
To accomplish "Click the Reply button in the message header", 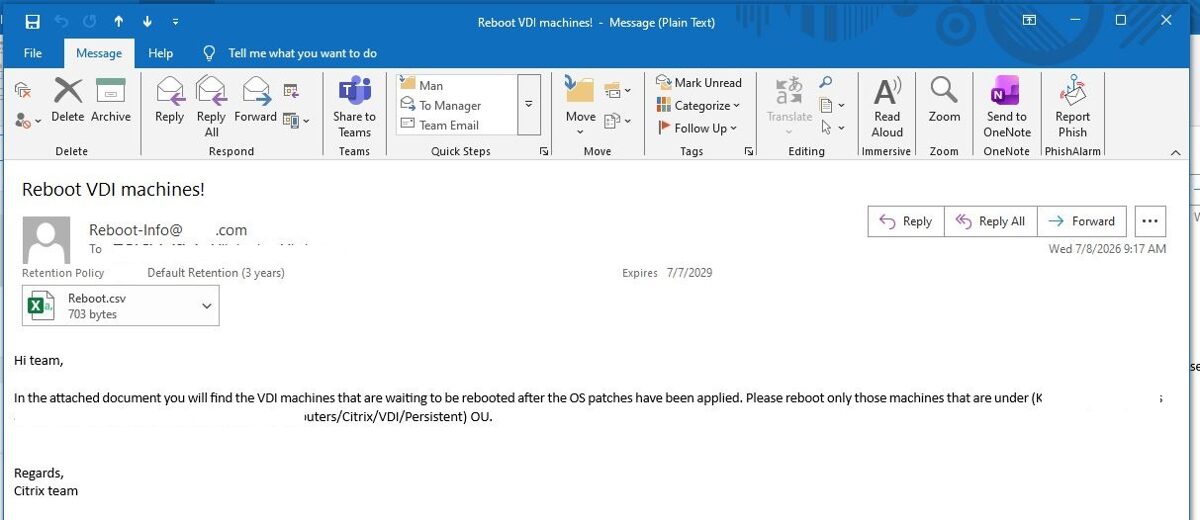I will [905, 221].
